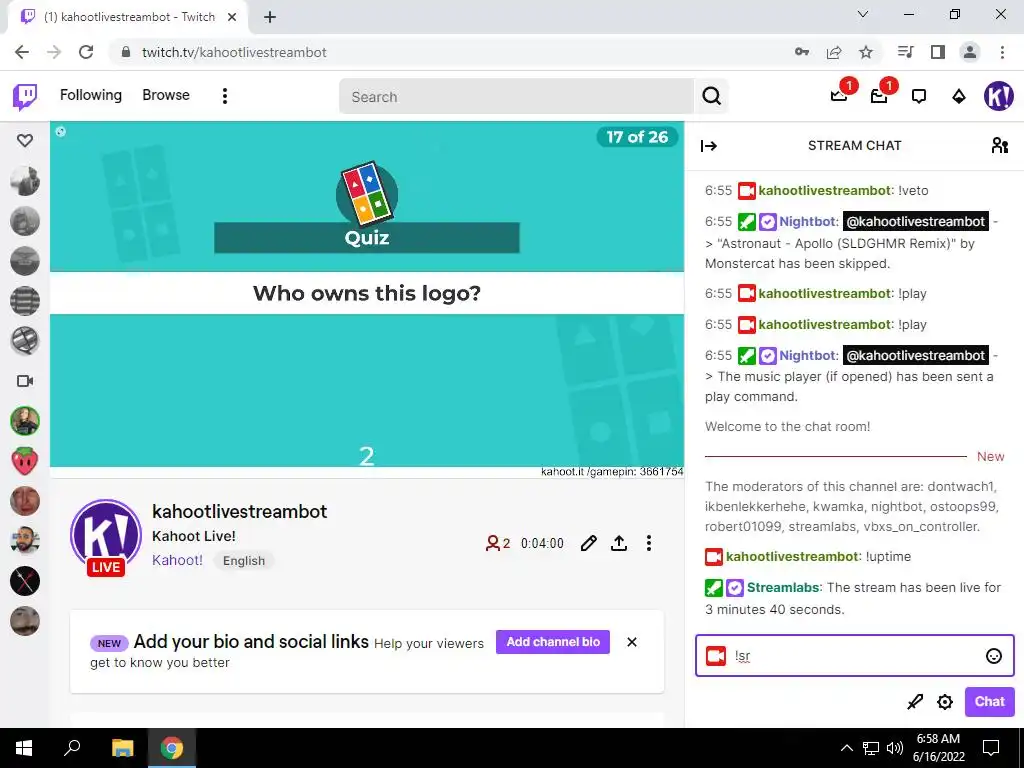Open the Windows Start menu
The height and width of the screenshot is (768, 1024).
(x=24, y=748)
